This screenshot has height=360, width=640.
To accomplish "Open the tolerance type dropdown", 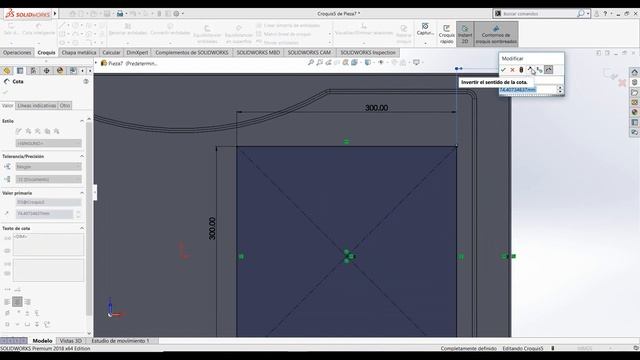I will tap(49, 167).
